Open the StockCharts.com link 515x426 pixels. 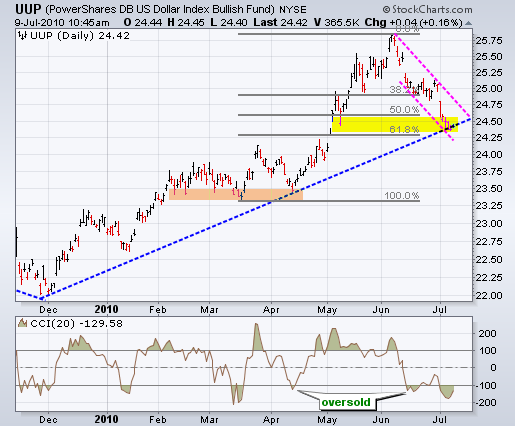click(432, 10)
